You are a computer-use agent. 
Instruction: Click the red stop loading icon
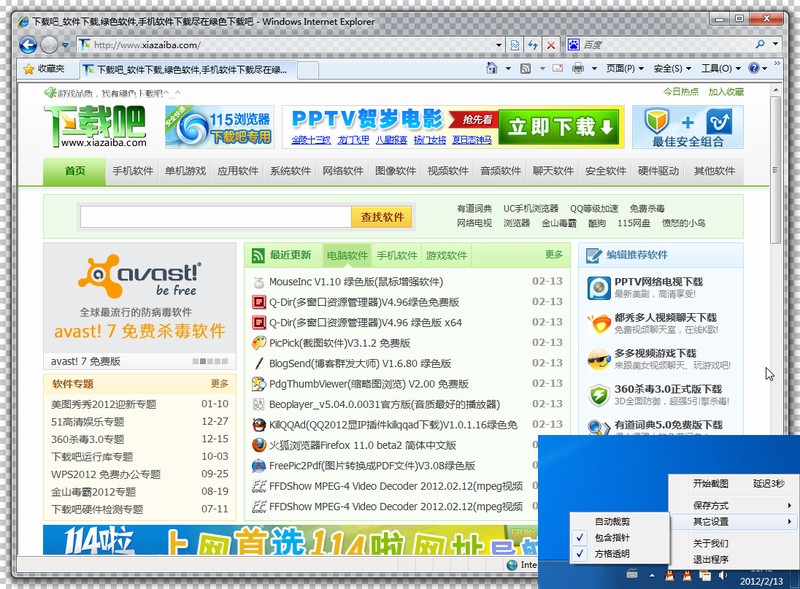click(x=551, y=45)
